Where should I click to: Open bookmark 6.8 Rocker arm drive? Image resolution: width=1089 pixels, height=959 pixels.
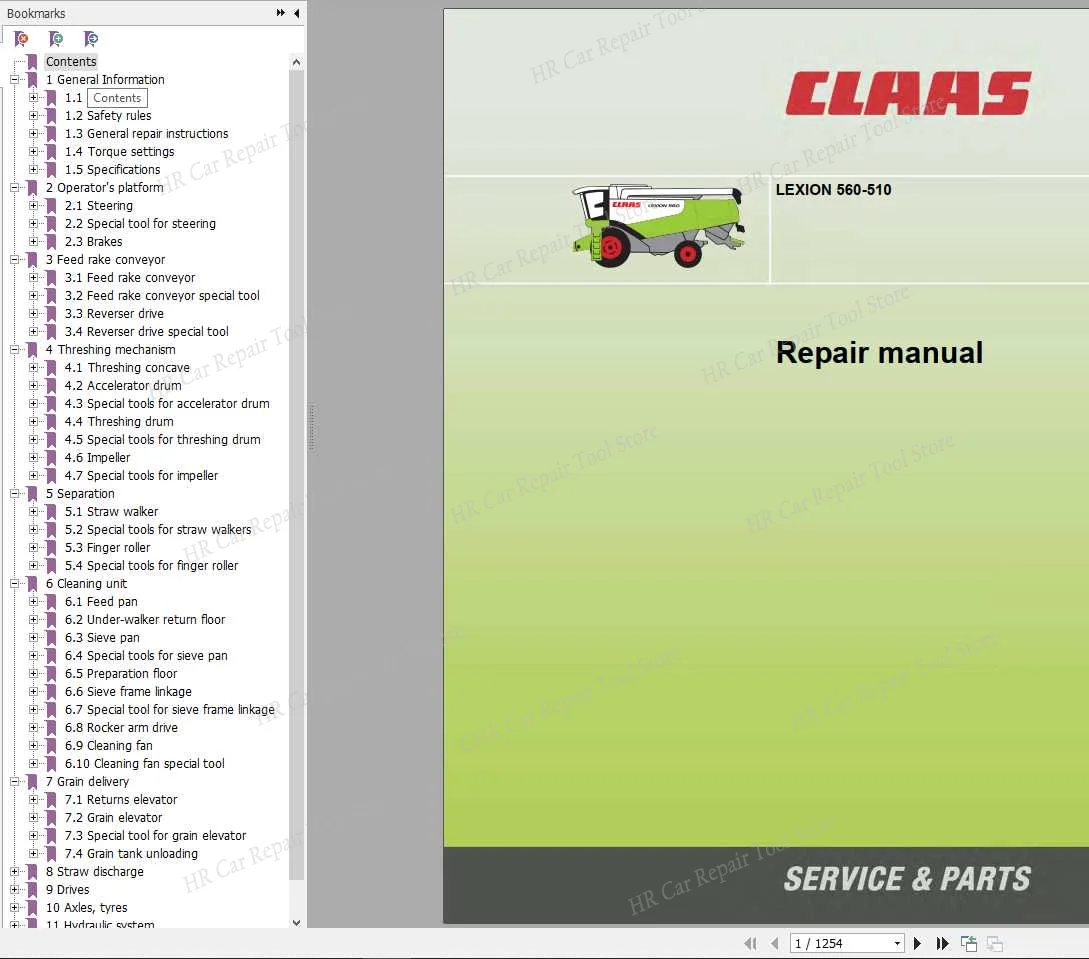pyautogui.click(x=121, y=728)
